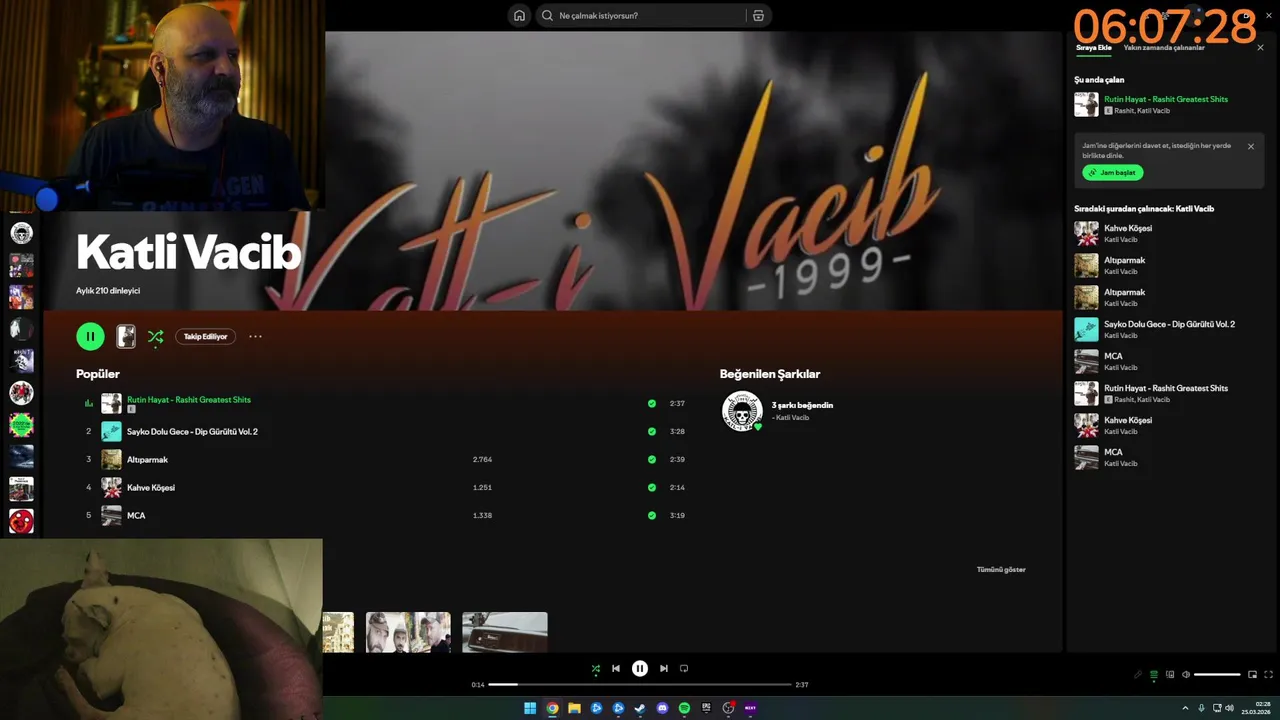Mute volume with the speaker icon
Viewport: 1280px width, 720px height.
point(1186,675)
